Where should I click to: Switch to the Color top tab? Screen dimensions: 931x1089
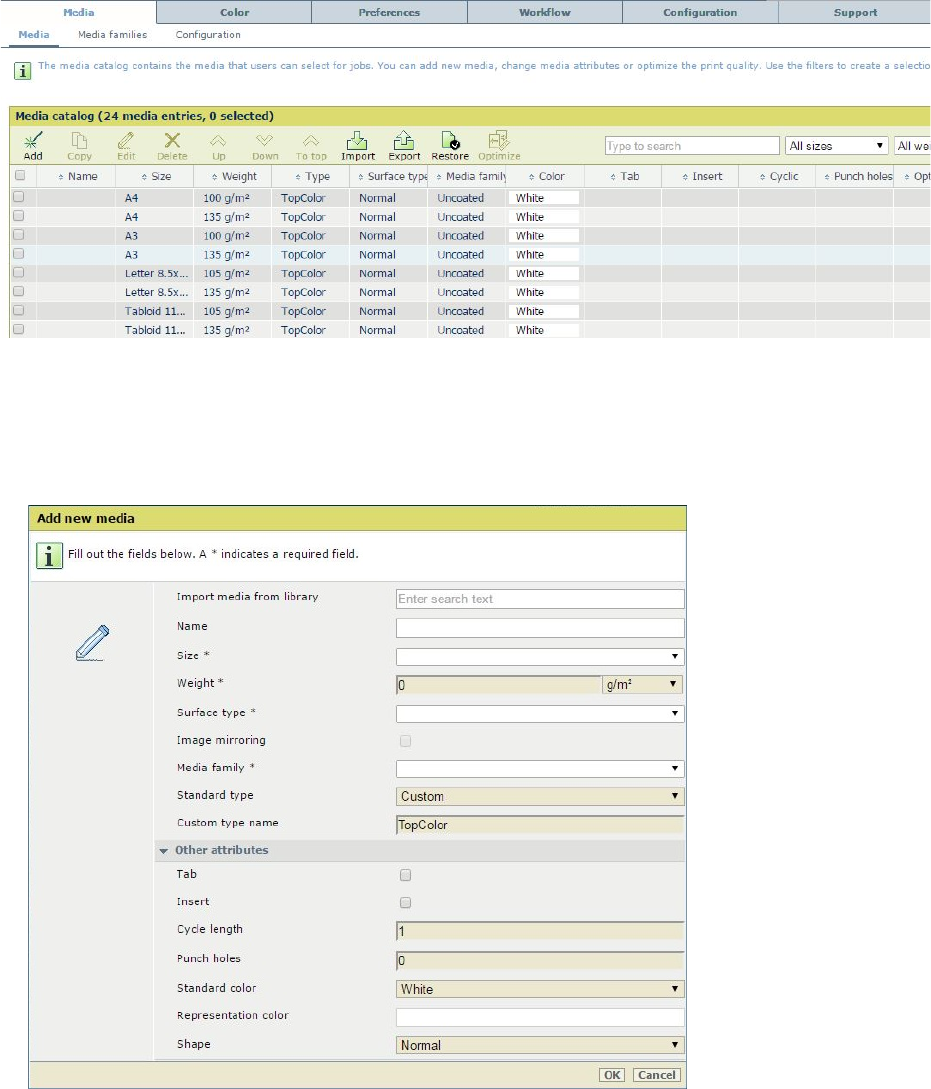[234, 12]
